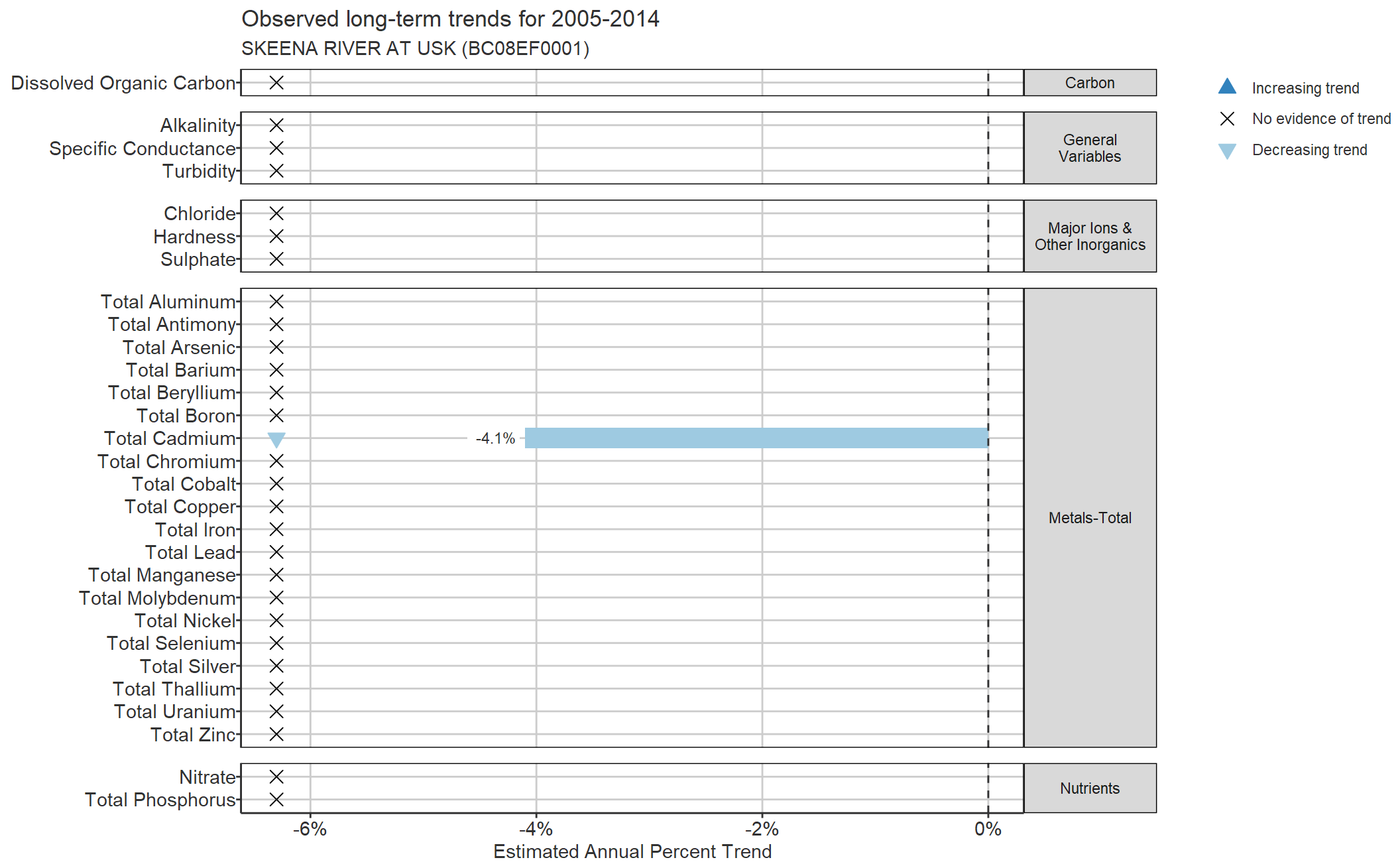
Task: Click the Total Molybdenum X marker
Action: (276, 598)
